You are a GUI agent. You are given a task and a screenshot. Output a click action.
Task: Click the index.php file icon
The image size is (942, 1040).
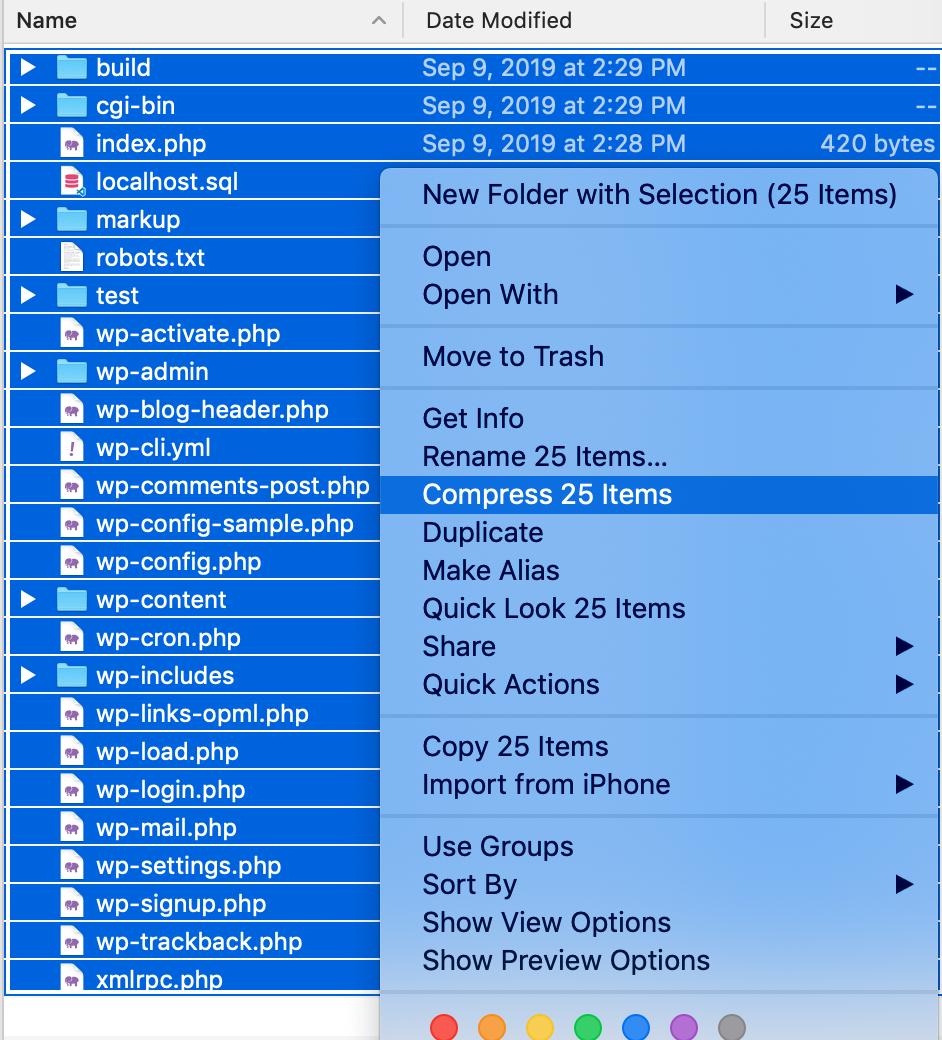tap(72, 143)
